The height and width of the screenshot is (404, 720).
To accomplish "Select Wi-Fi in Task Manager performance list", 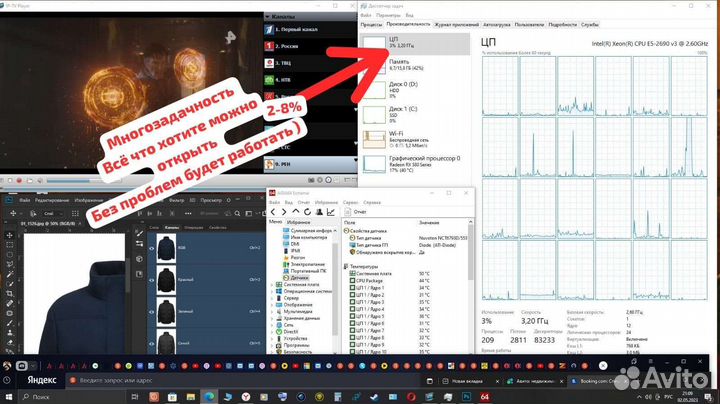I will 415,140.
